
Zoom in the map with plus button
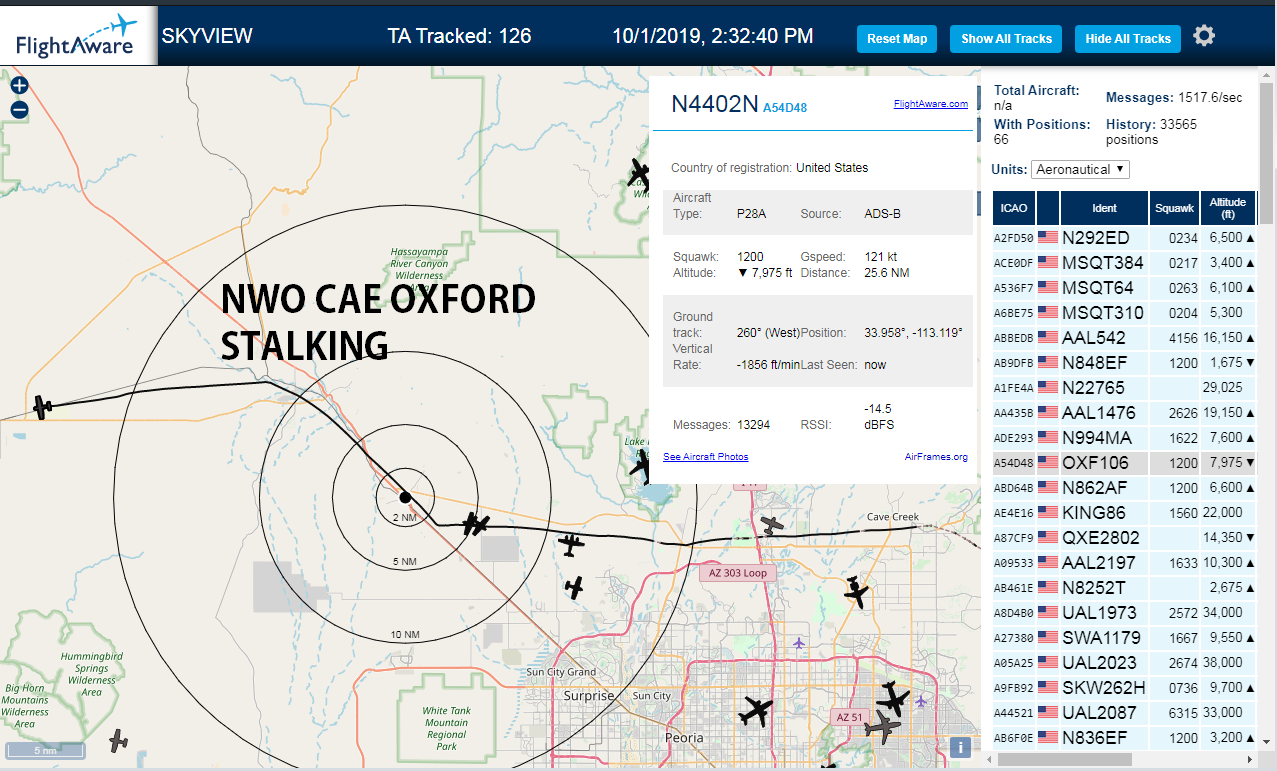coord(19,86)
